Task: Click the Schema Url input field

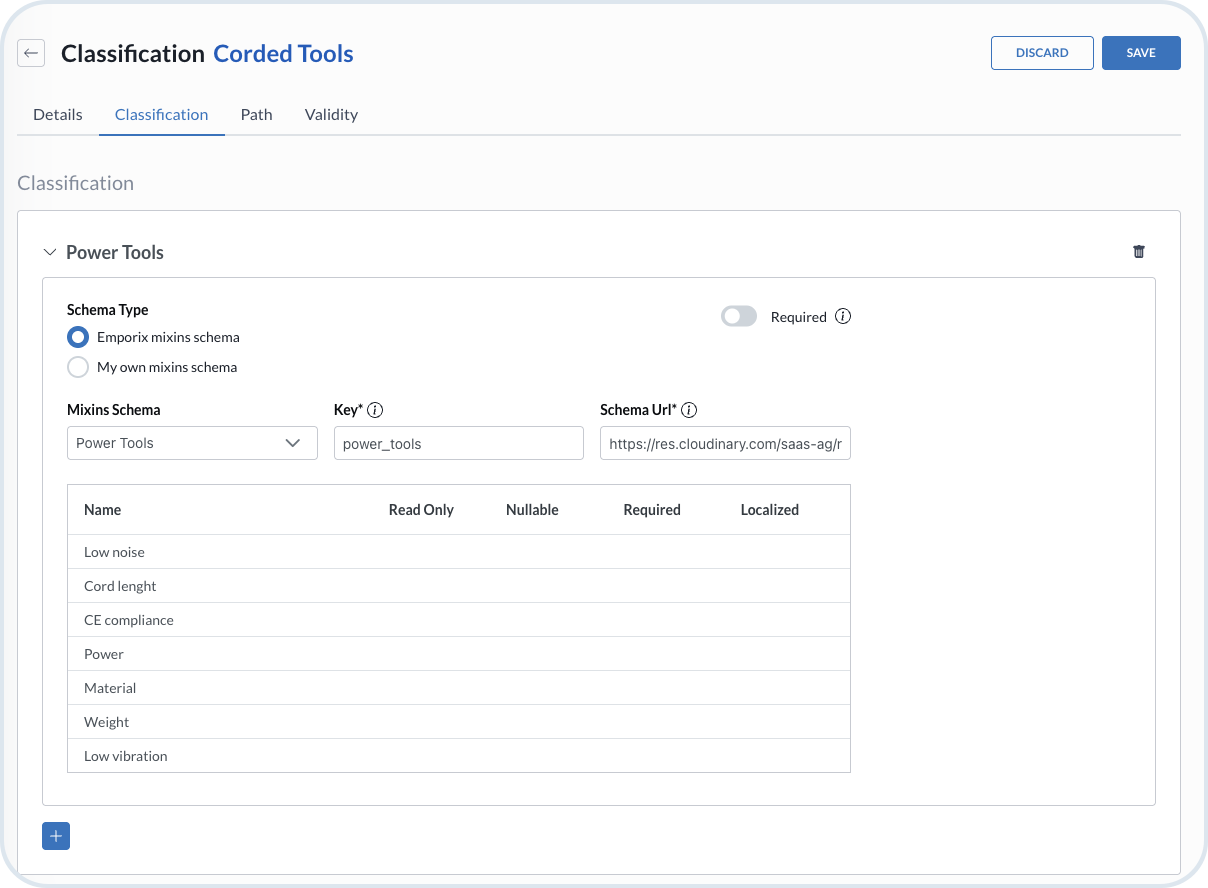Action: click(x=725, y=443)
